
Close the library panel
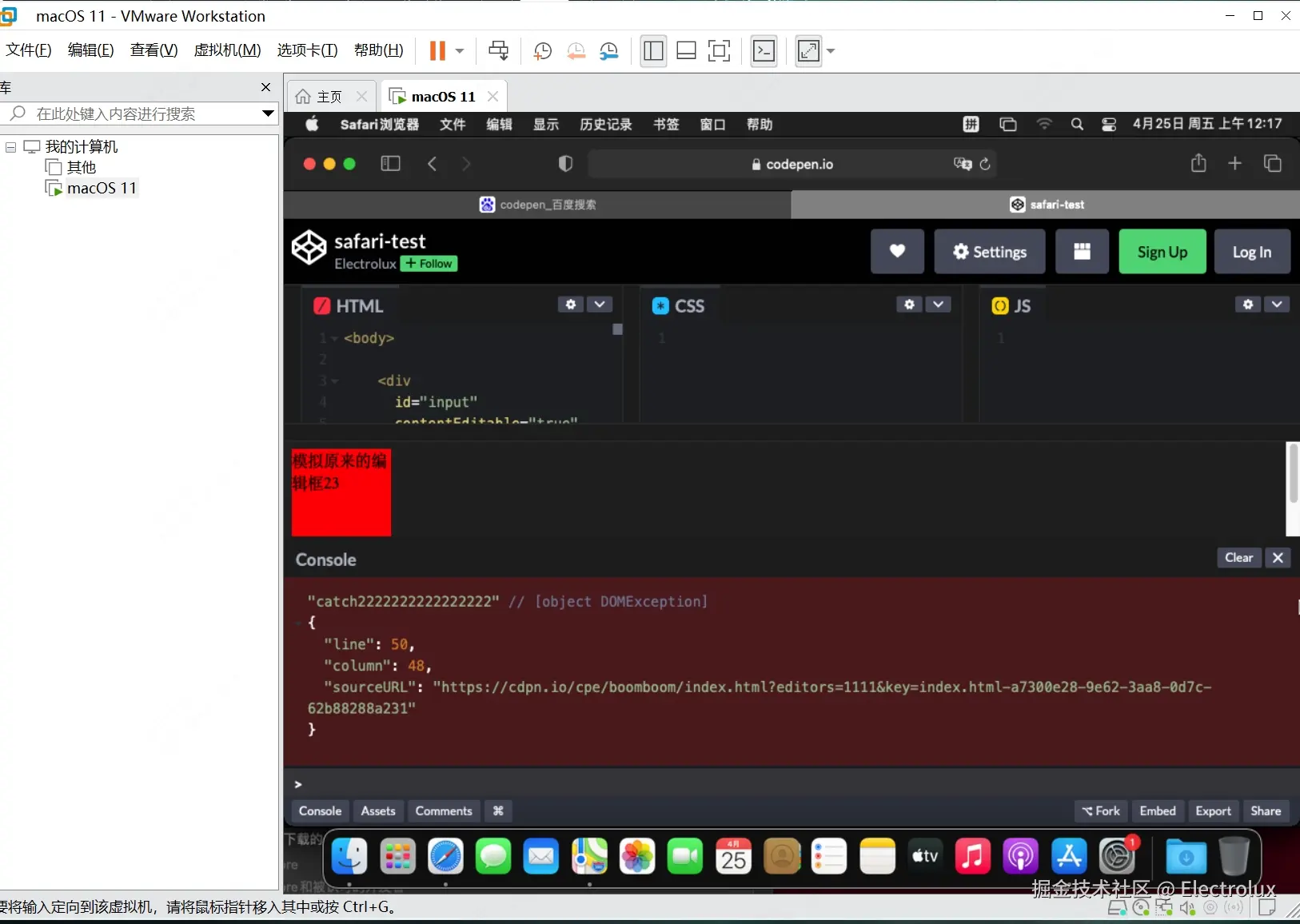(266, 87)
